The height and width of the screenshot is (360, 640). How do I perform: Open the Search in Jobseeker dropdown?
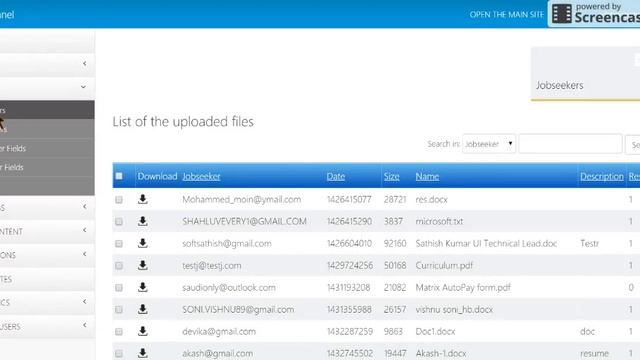(489, 144)
